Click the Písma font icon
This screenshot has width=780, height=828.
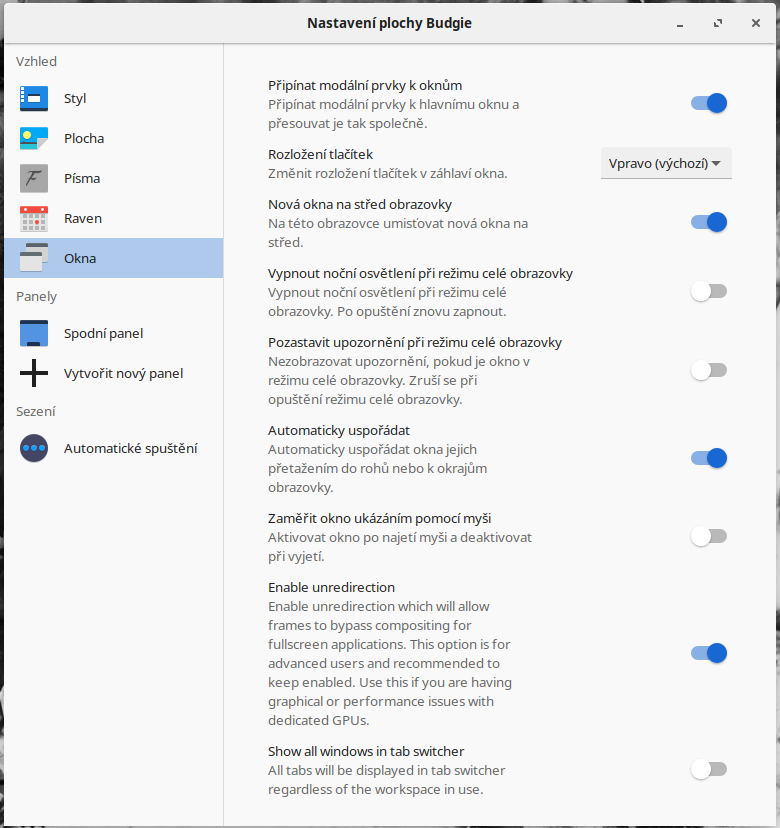click(34, 178)
